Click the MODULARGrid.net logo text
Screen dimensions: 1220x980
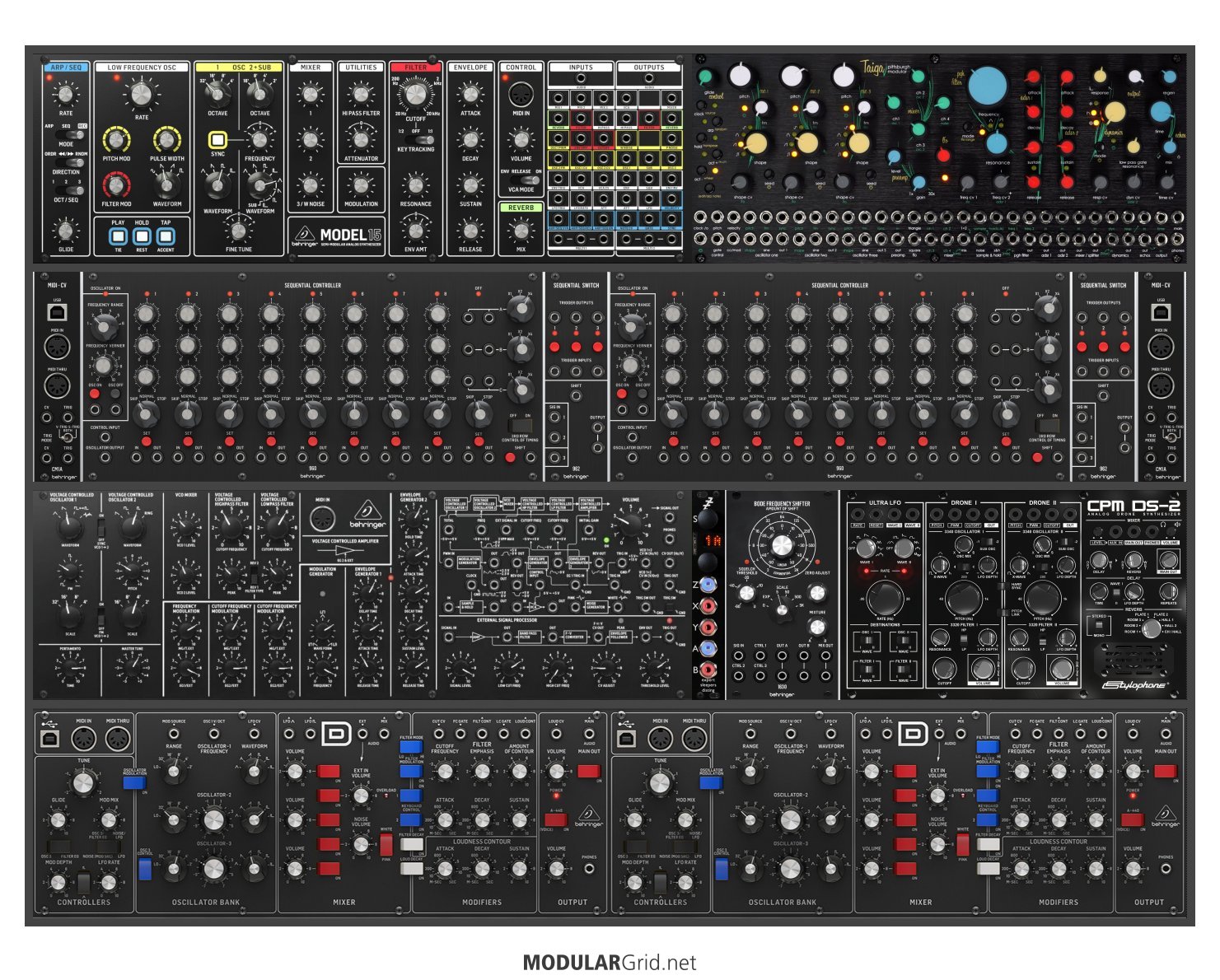pos(610,963)
